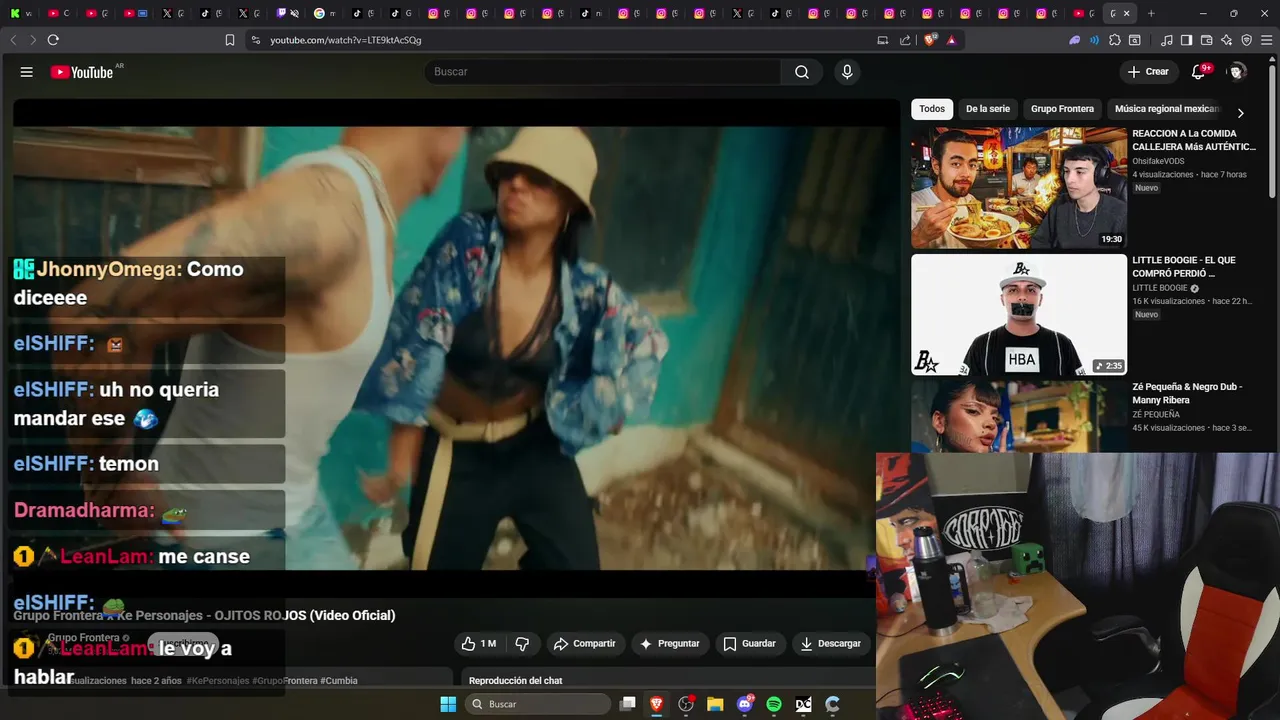1280x720 pixels.
Task: Open the Windows Start button
Action: coord(448,704)
